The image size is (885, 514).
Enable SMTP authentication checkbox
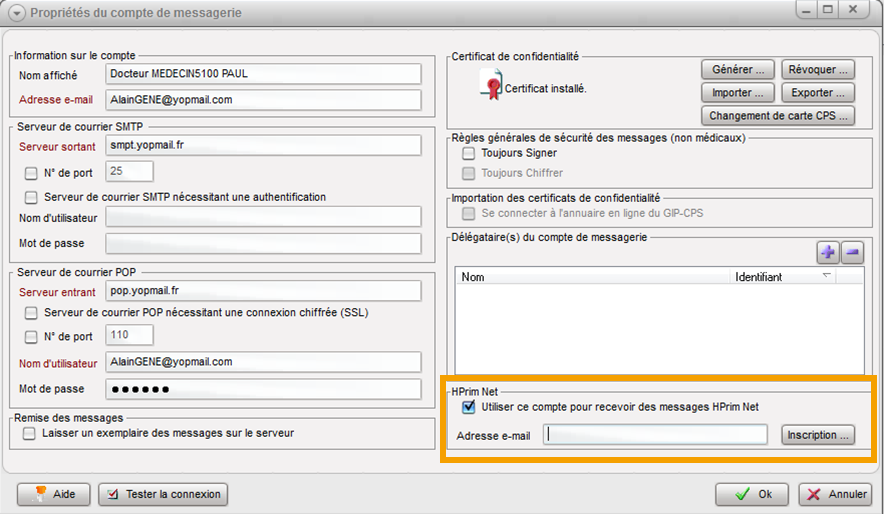point(32,197)
